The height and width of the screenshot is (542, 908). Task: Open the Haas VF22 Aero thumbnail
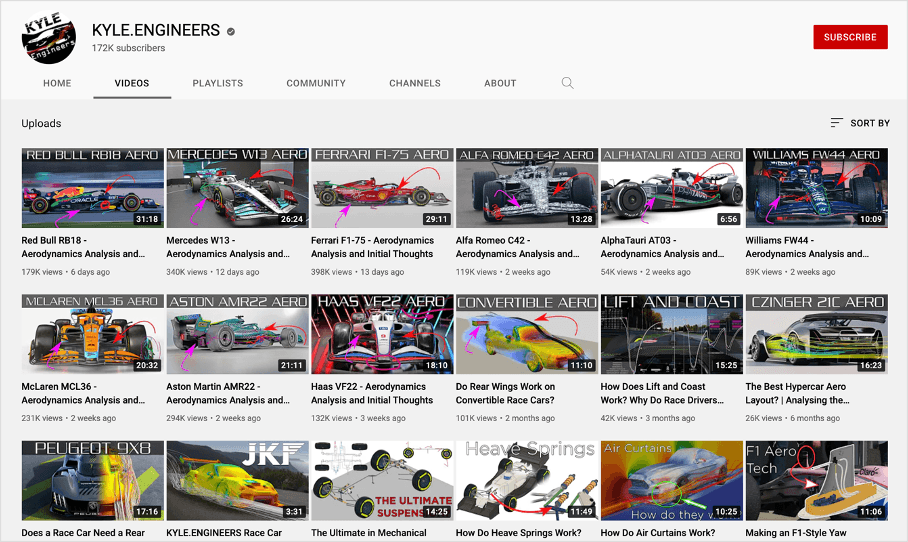(382, 334)
